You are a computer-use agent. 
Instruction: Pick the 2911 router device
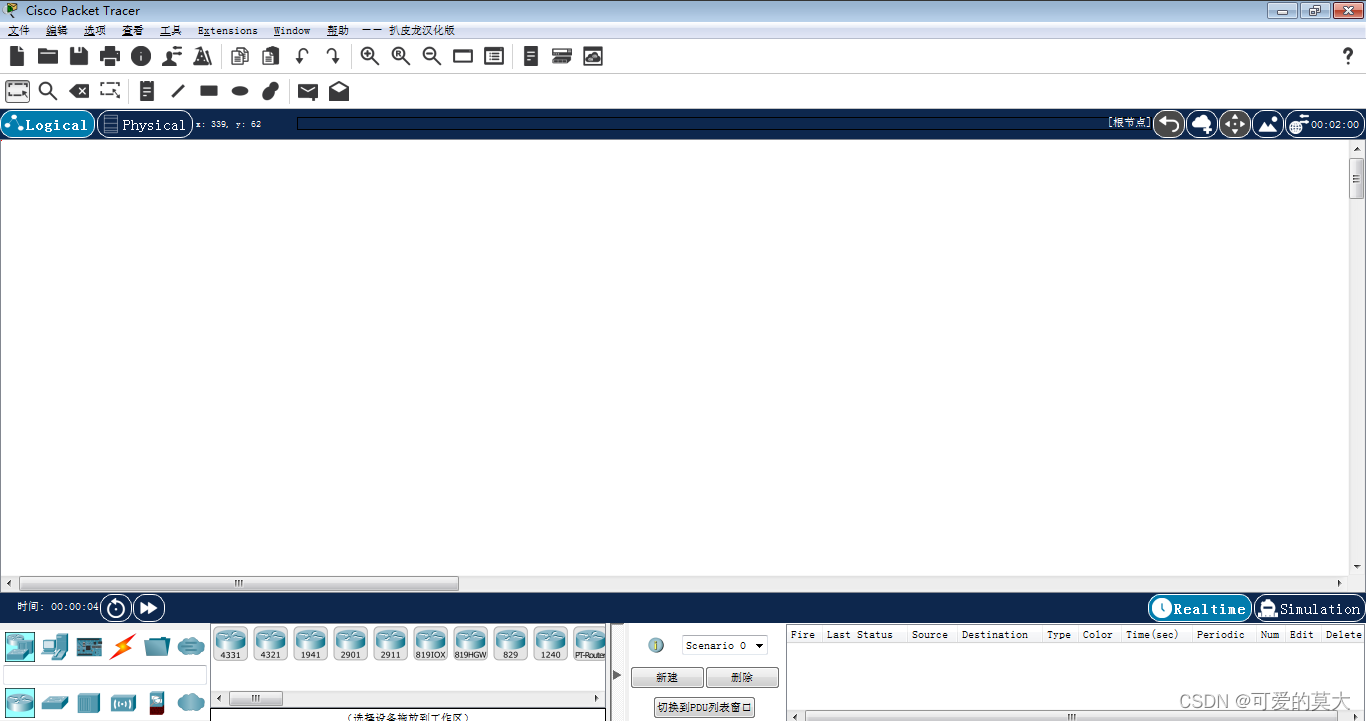(x=391, y=644)
